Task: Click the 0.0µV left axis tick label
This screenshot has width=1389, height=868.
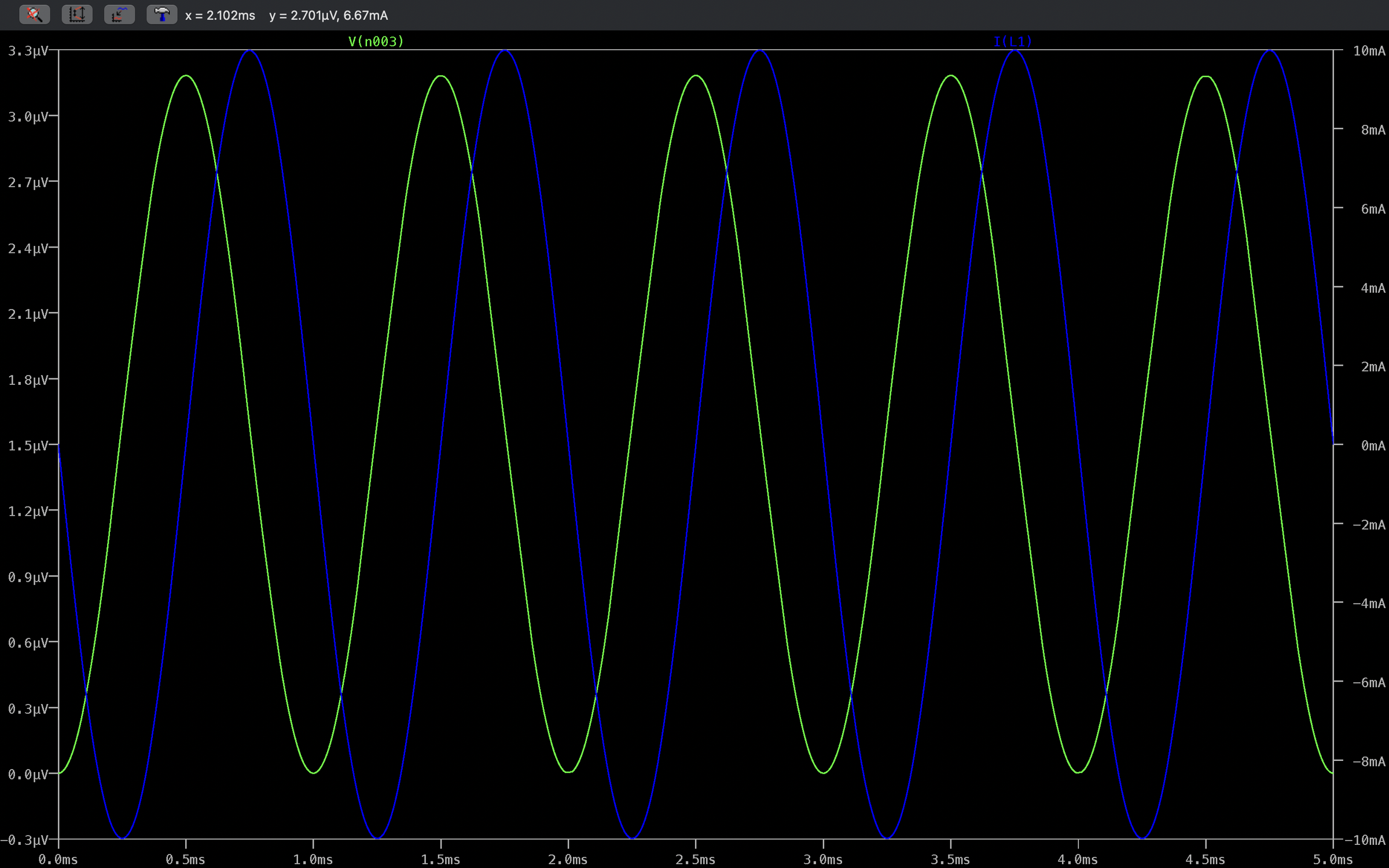Action: [27, 774]
